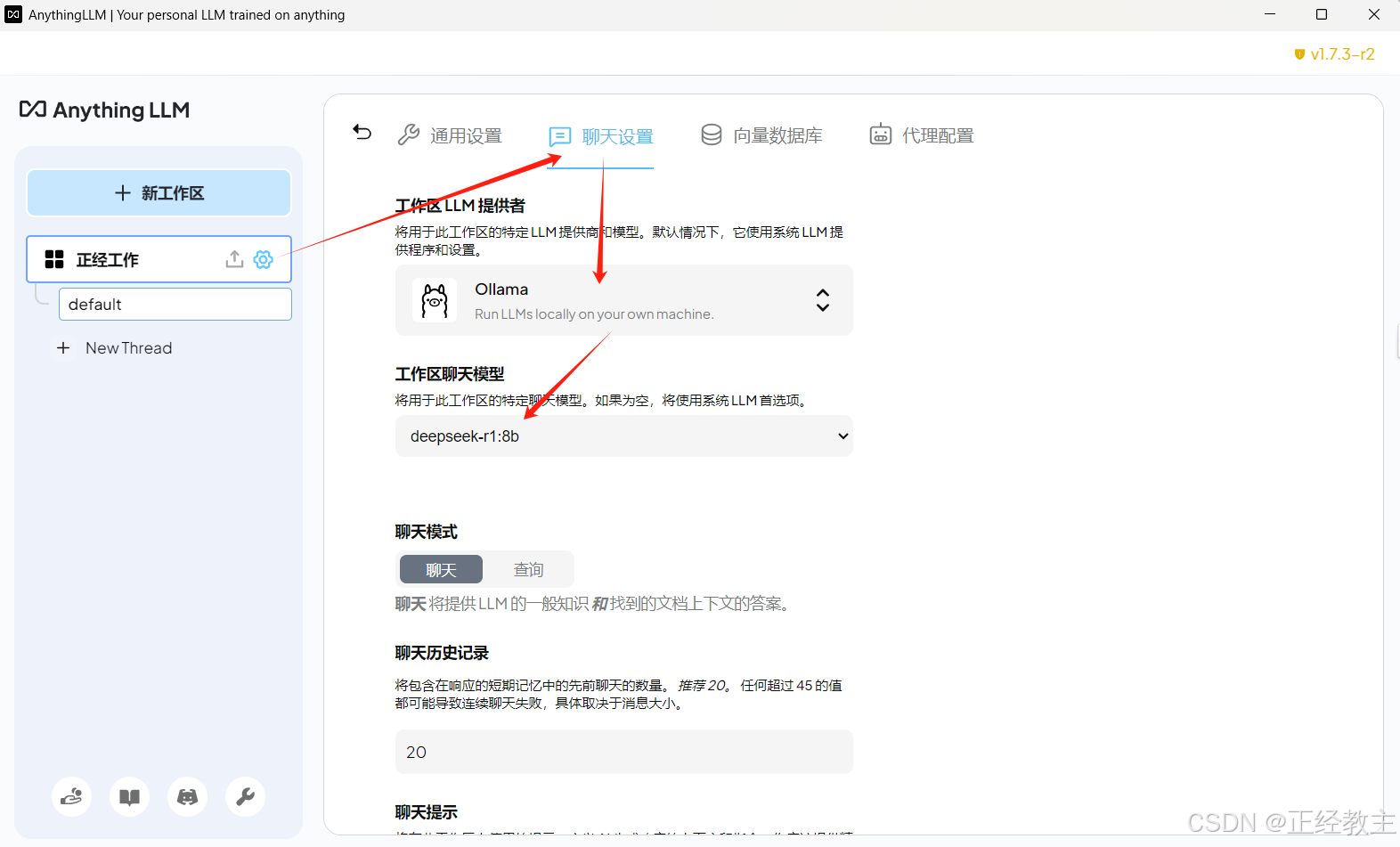
Task: Open the default thread
Action: (175, 305)
